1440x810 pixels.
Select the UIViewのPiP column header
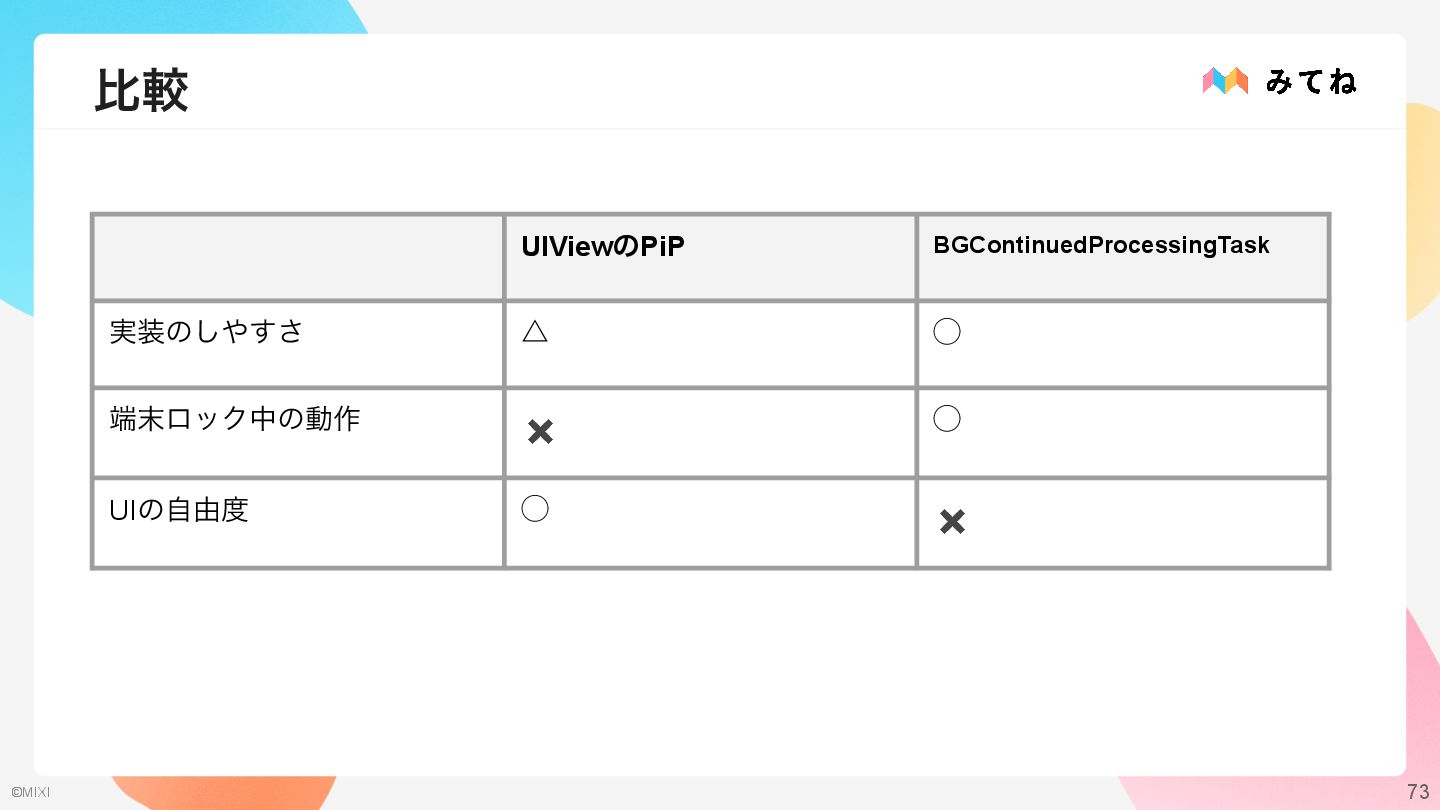tap(603, 246)
